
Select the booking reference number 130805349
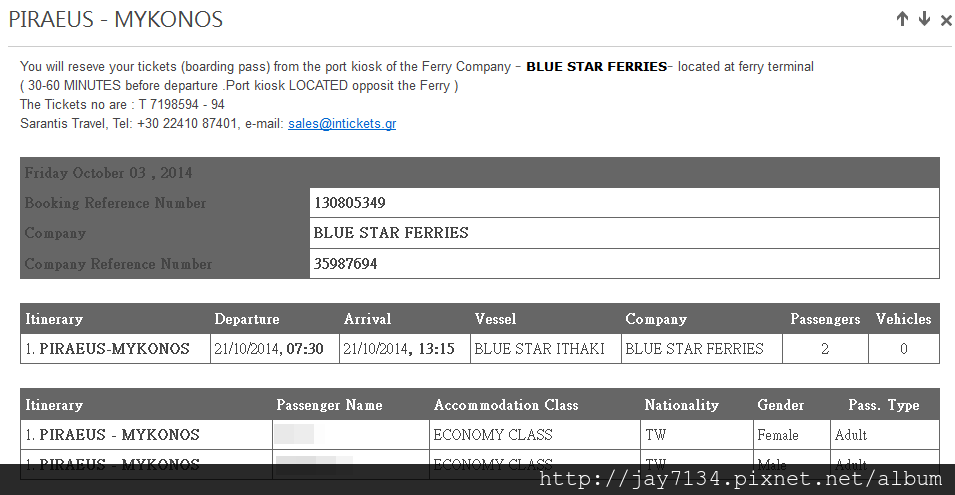350,203
